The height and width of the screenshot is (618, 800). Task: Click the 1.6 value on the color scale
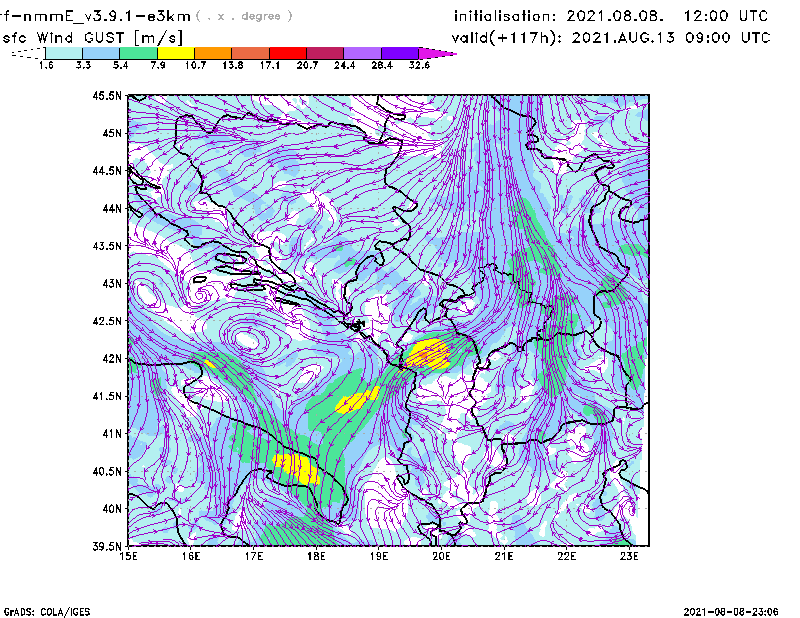[46, 65]
